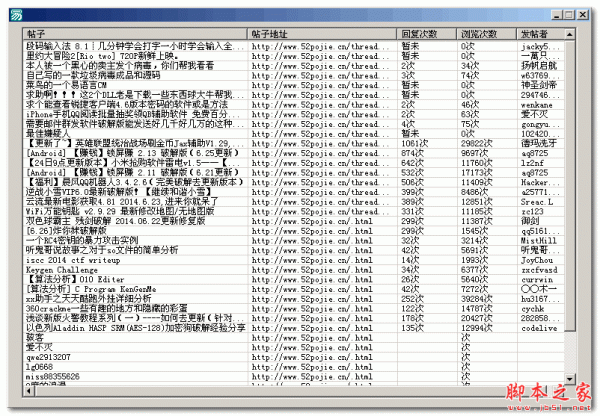
Task: Click the view count 39284次
Action: click(476, 299)
